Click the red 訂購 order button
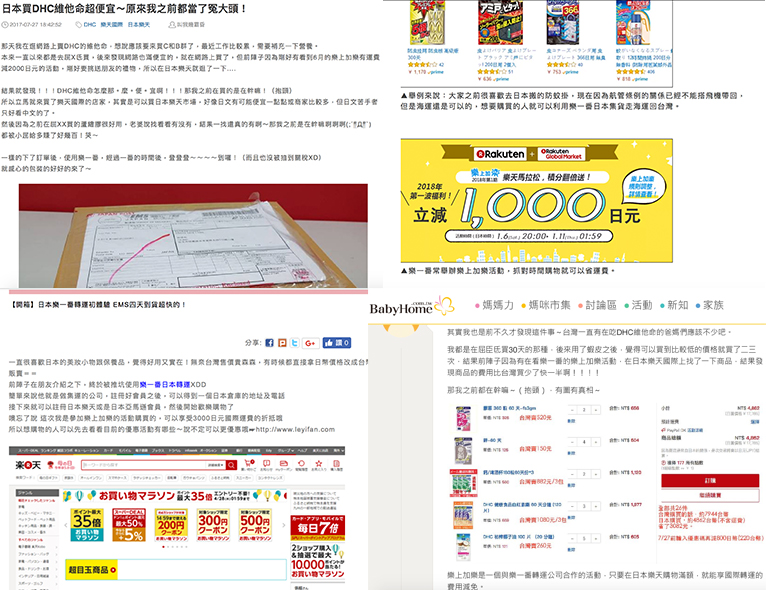 coord(710,481)
